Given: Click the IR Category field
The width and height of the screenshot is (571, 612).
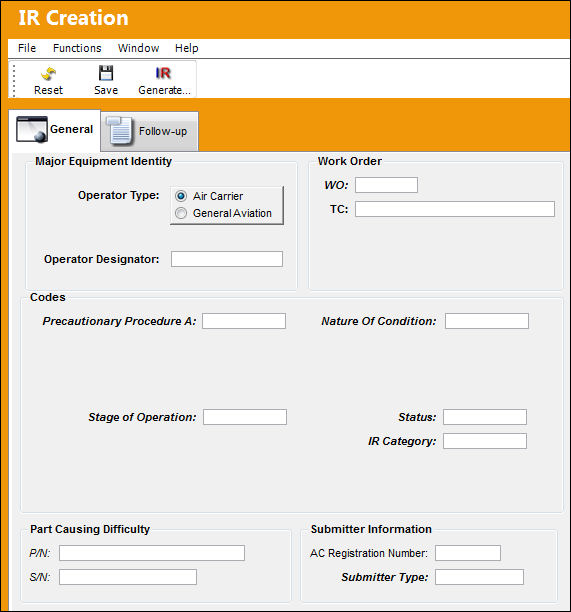Looking at the screenshot, I should coord(485,441).
